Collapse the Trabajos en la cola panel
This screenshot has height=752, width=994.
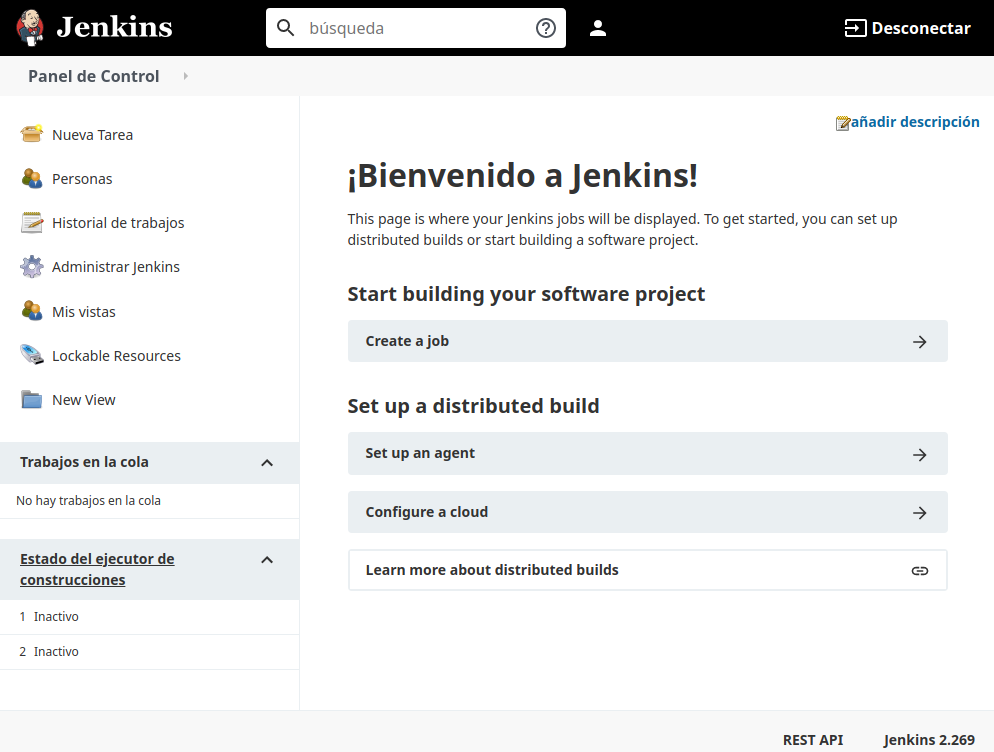coord(267,462)
